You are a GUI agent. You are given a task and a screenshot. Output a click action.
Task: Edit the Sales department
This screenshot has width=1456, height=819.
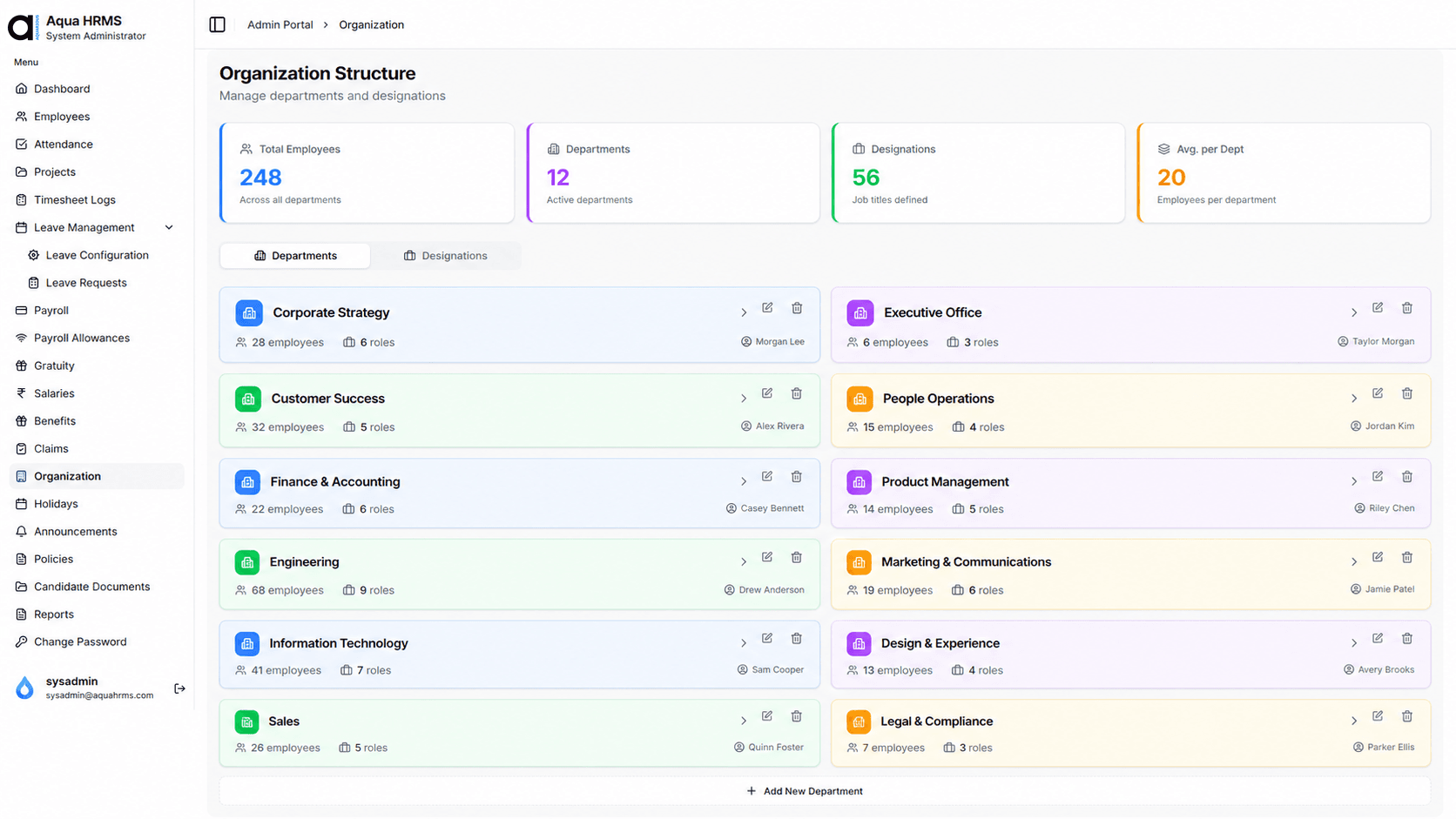tap(767, 716)
